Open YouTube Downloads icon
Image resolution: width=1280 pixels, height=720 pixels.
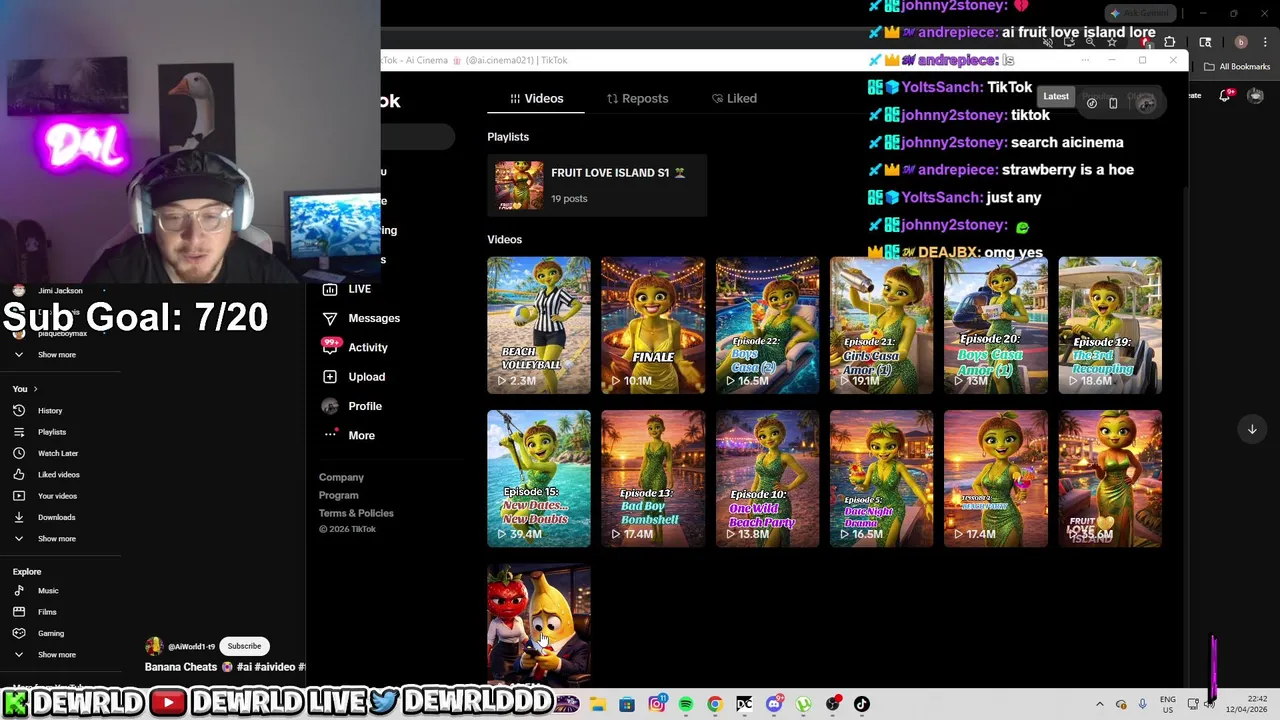19,517
